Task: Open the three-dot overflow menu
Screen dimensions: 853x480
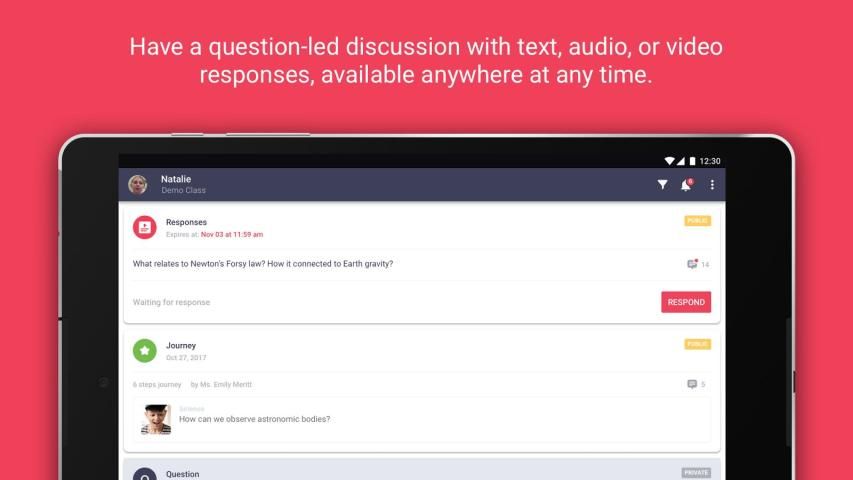Action: pyautogui.click(x=712, y=185)
